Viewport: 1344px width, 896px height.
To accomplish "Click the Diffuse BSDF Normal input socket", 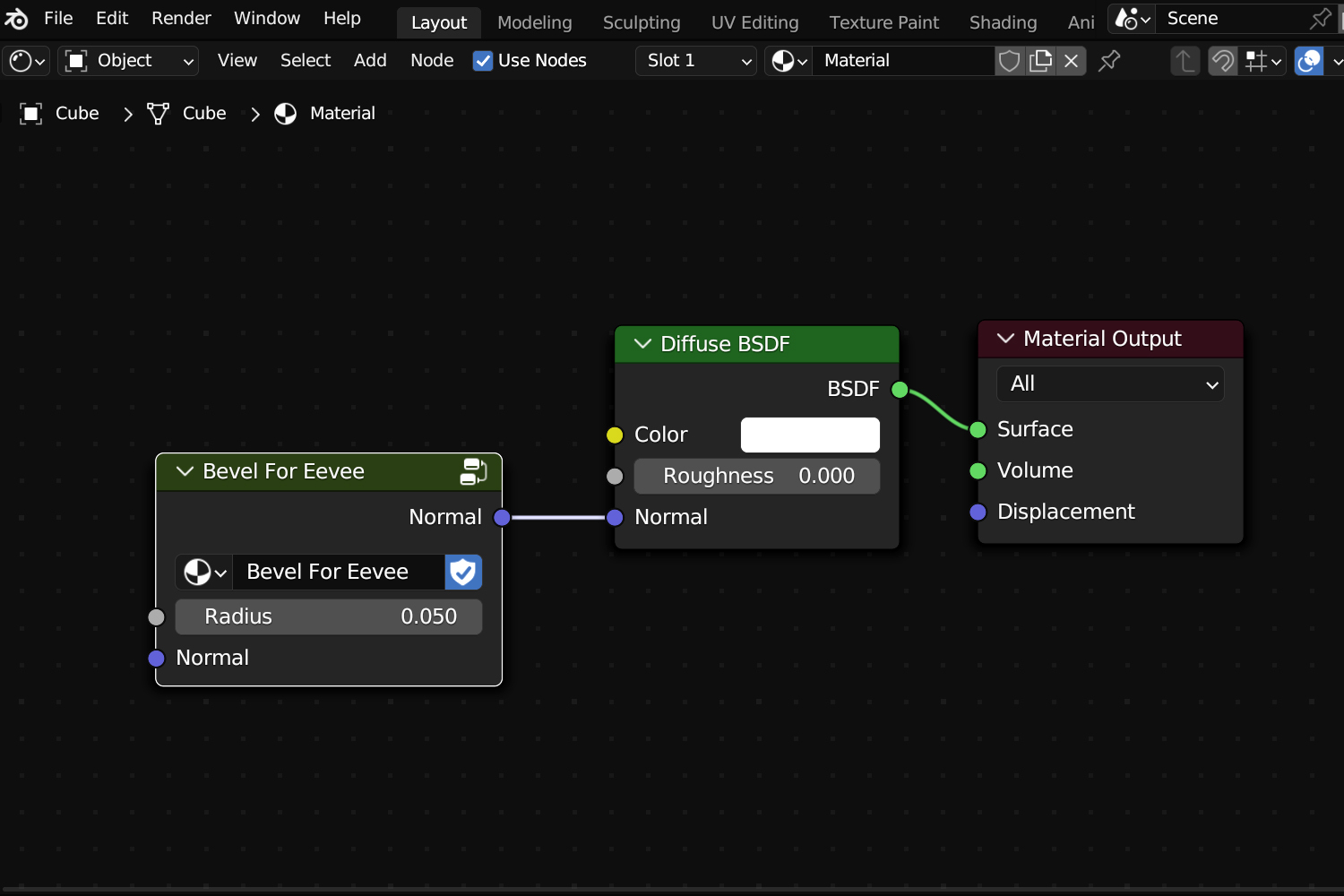I will point(615,518).
